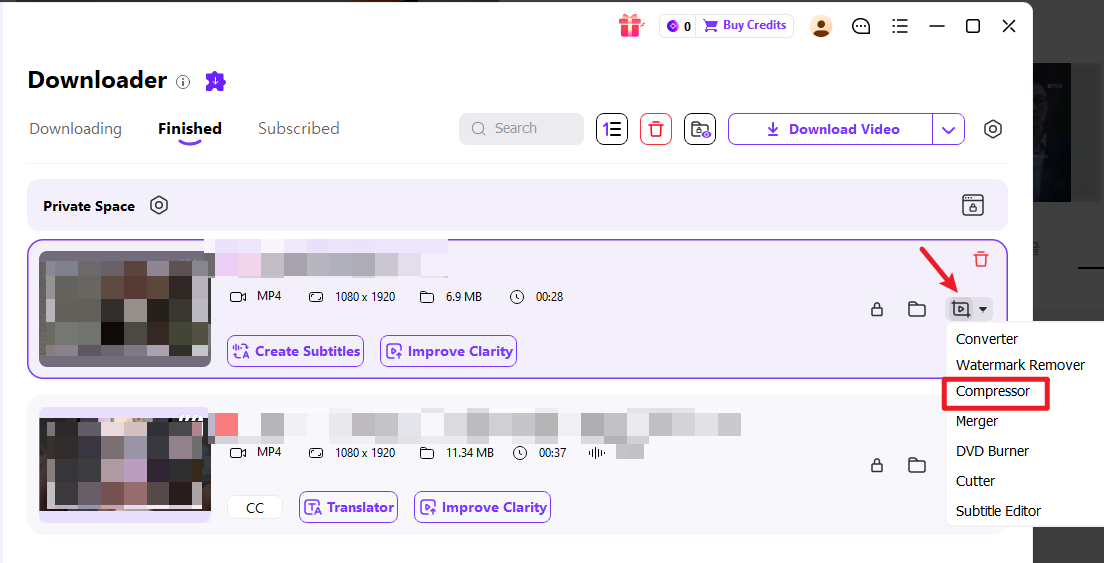The width and height of the screenshot is (1104, 563).
Task: Click the Private Space label
Action: click(x=89, y=206)
